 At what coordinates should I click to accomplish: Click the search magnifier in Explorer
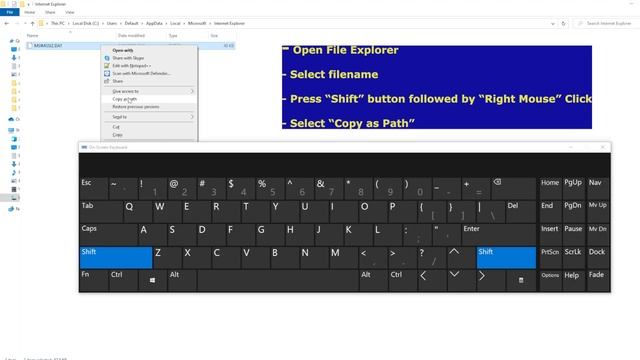580,24
